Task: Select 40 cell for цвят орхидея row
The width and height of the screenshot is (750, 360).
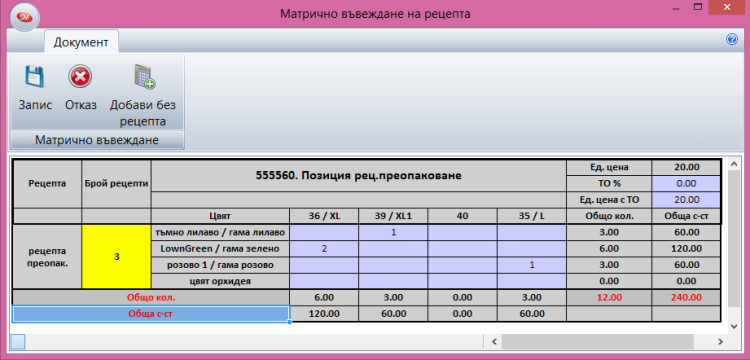Action: pyautogui.click(x=462, y=281)
